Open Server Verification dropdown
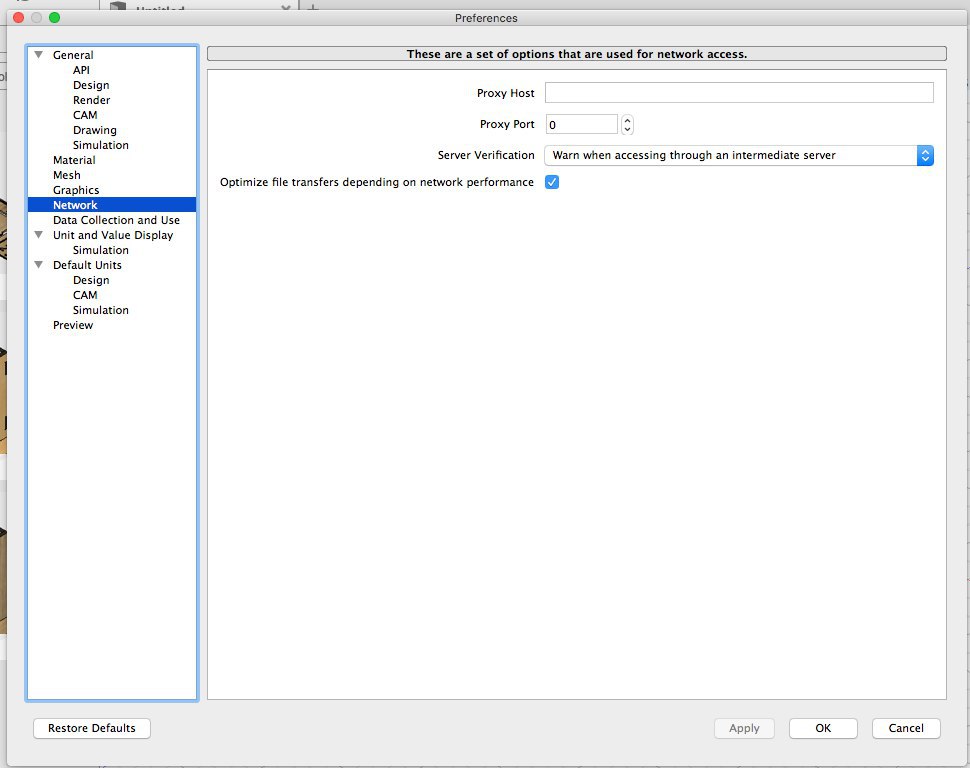This screenshot has width=970, height=768. 739,155
